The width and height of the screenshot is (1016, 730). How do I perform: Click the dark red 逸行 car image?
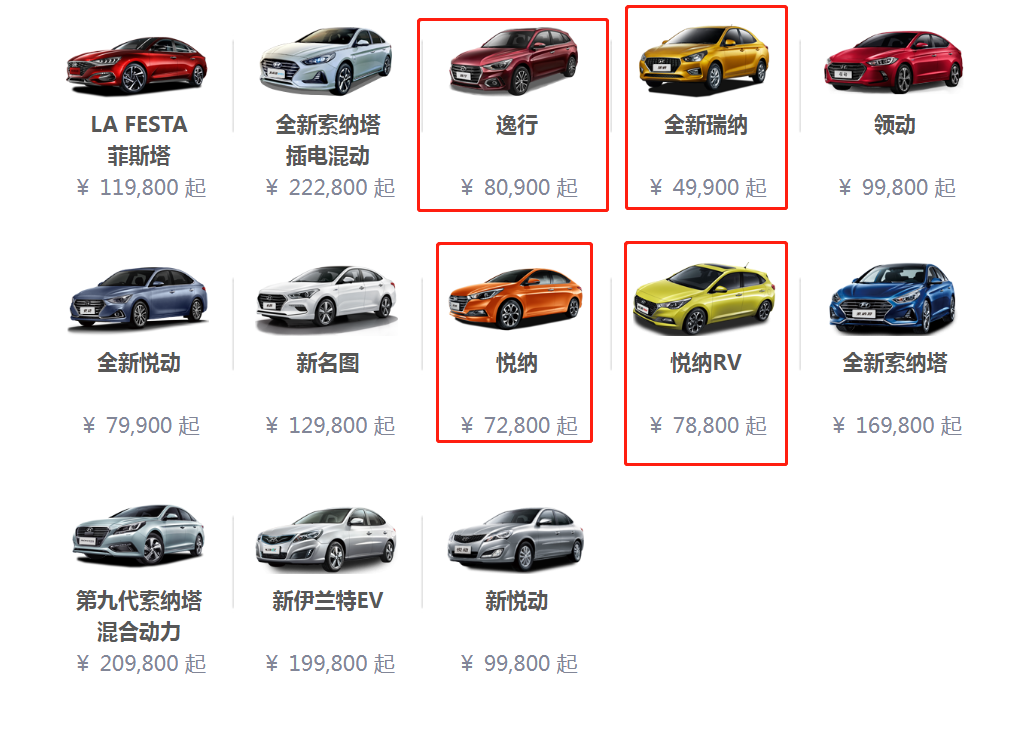(x=515, y=61)
